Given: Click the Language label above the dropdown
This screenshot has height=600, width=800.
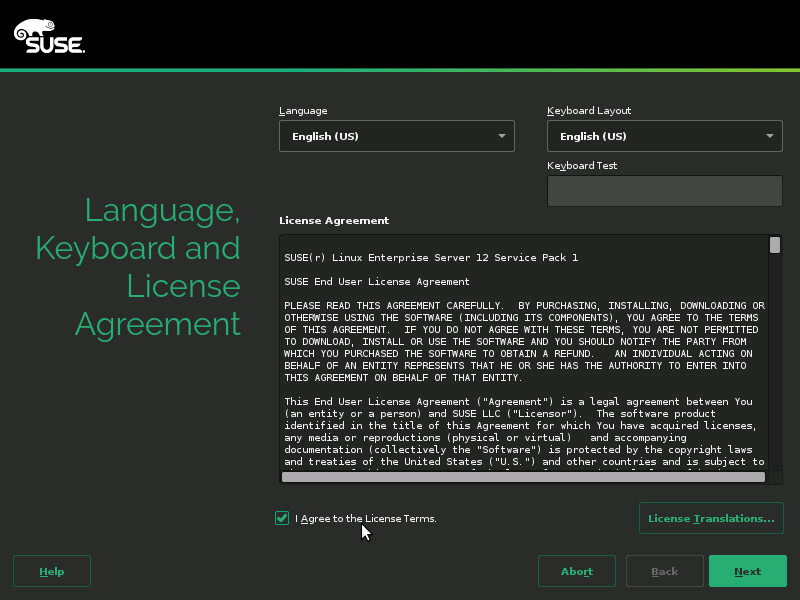Looking at the screenshot, I should (x=303, y=111).
